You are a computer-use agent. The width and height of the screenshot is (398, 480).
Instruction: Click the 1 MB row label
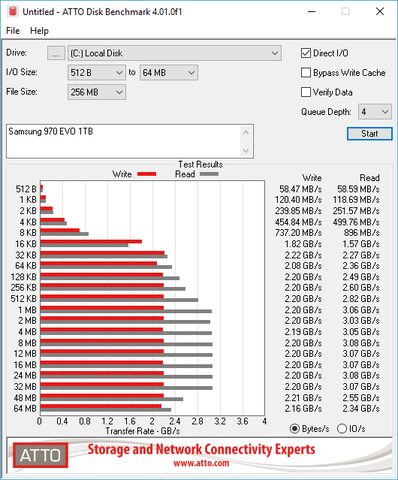point(27,310)
